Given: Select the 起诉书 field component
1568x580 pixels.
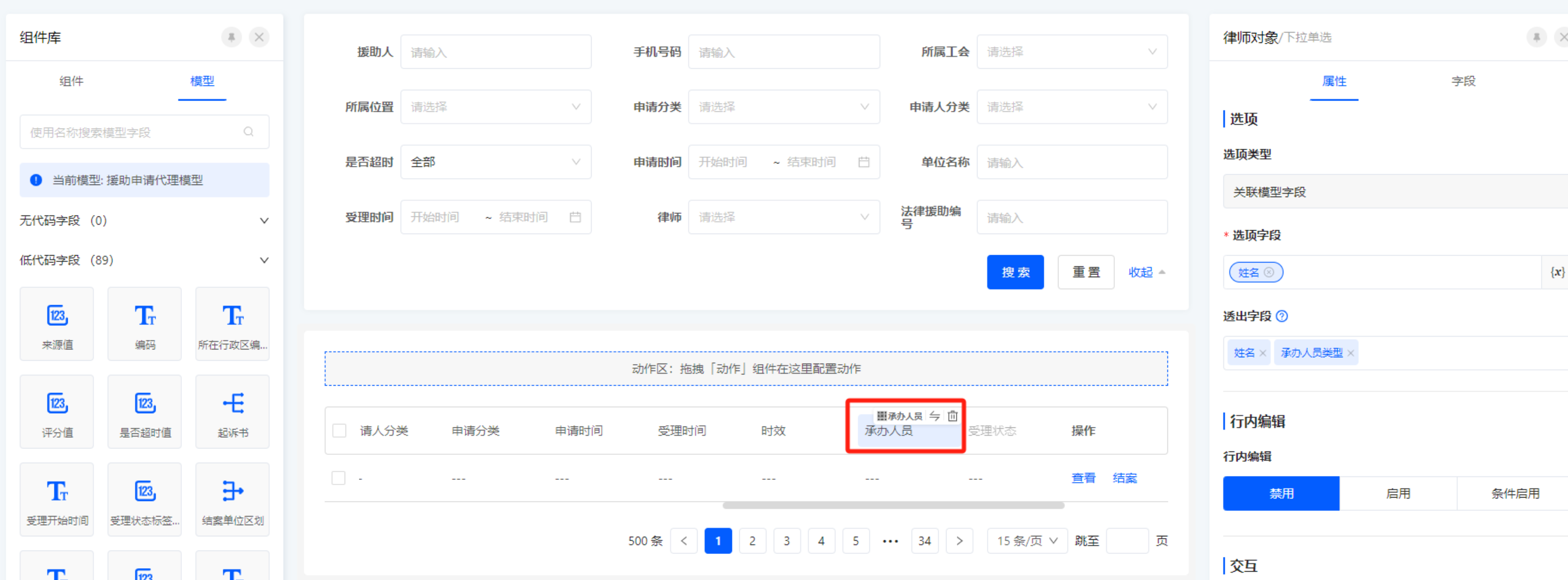Looking at the screenshot, I should point(233,411).
